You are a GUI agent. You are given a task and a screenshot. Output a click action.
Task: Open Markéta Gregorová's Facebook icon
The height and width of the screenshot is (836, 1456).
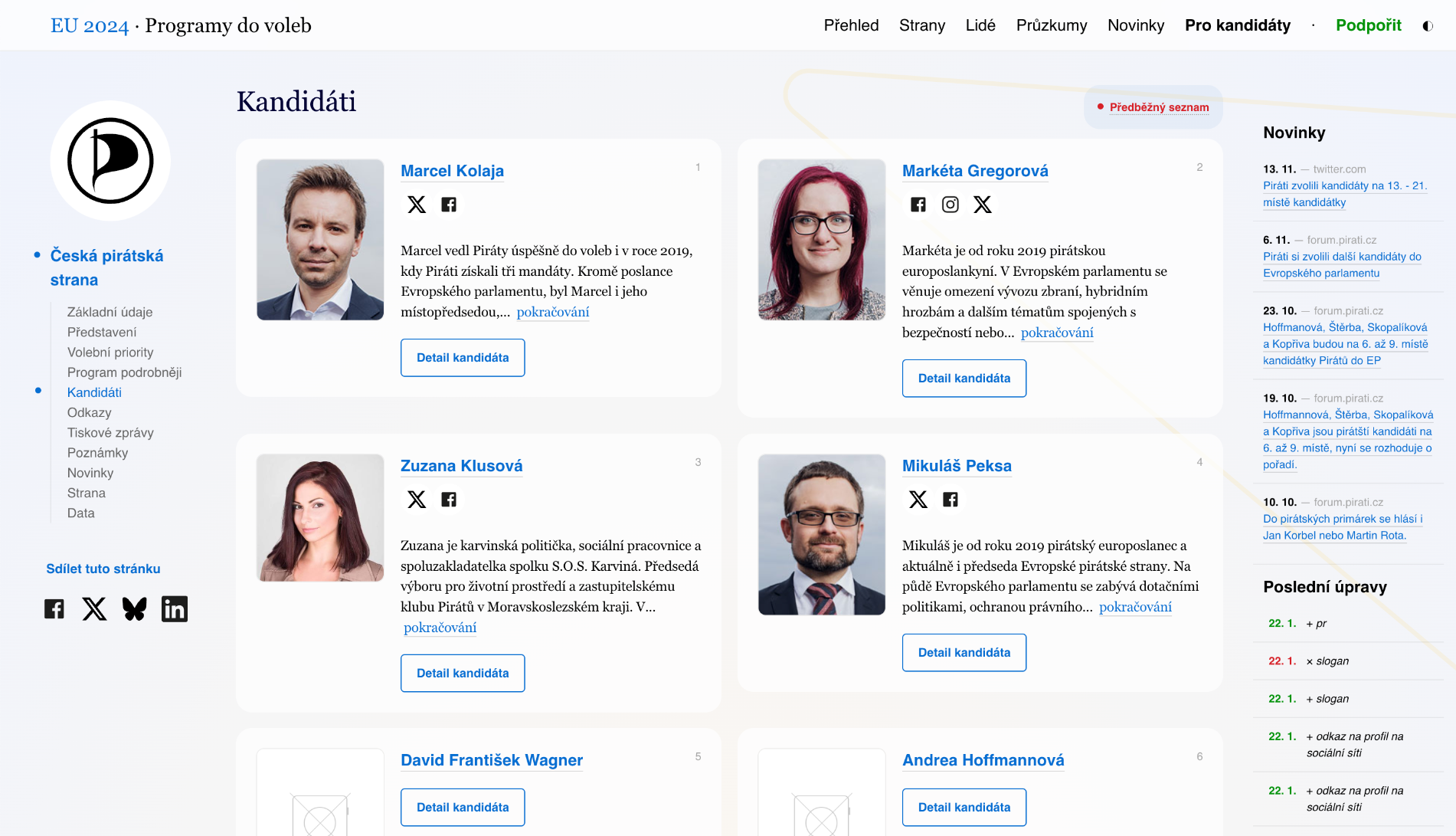tap(918, 205)
